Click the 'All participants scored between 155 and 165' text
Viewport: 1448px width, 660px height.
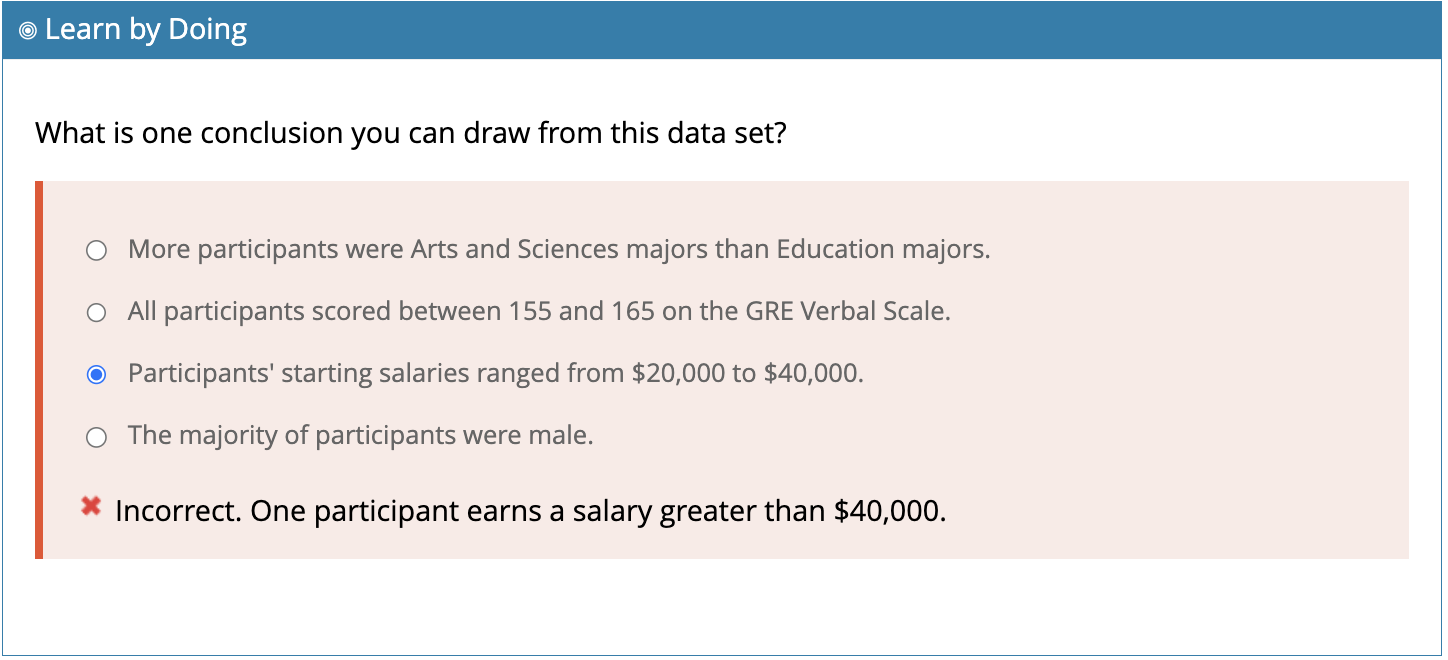point(539,311)
